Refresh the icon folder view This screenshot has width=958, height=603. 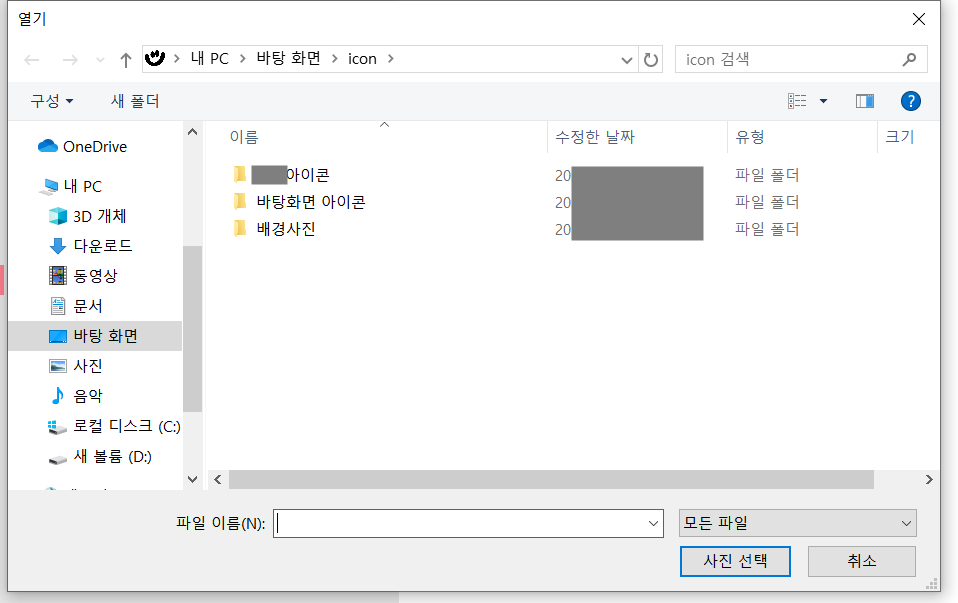pyautogui.click(x=651, y=59)
